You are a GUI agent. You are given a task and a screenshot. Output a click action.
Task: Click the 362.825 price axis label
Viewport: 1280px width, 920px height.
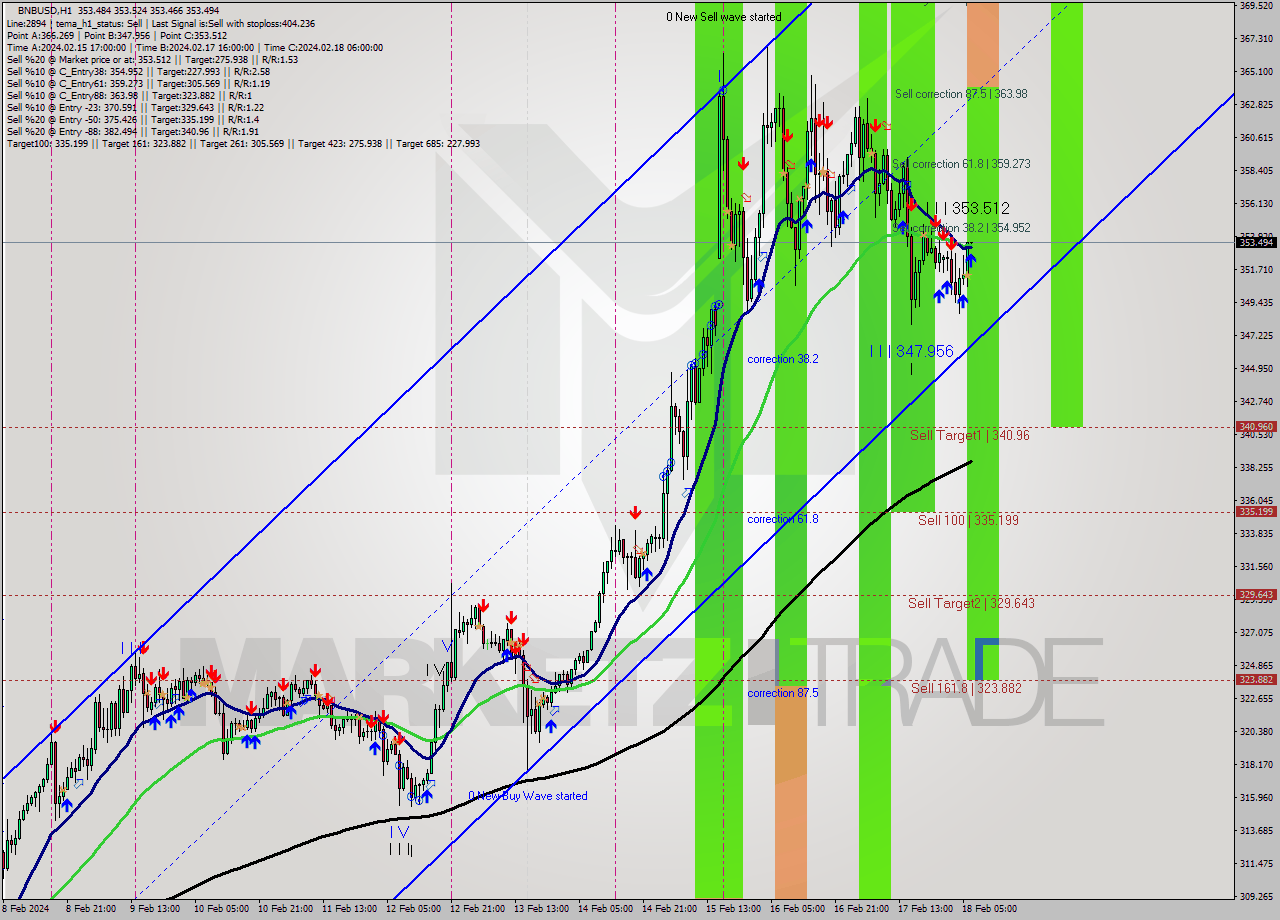pyautogui.click(x=1256, y=104)
